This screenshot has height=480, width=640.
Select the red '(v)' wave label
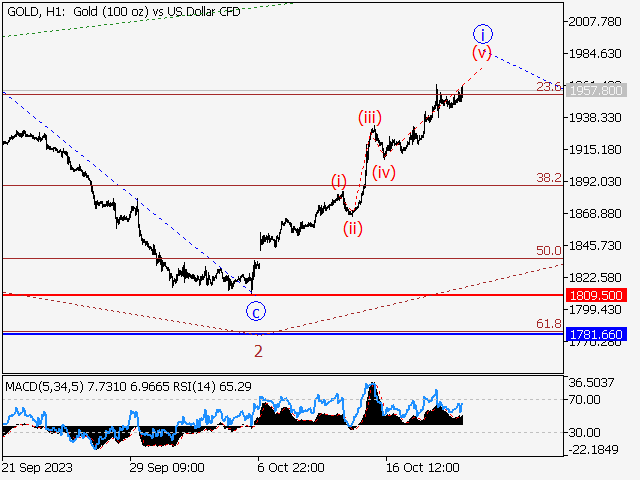pos(482,53)
